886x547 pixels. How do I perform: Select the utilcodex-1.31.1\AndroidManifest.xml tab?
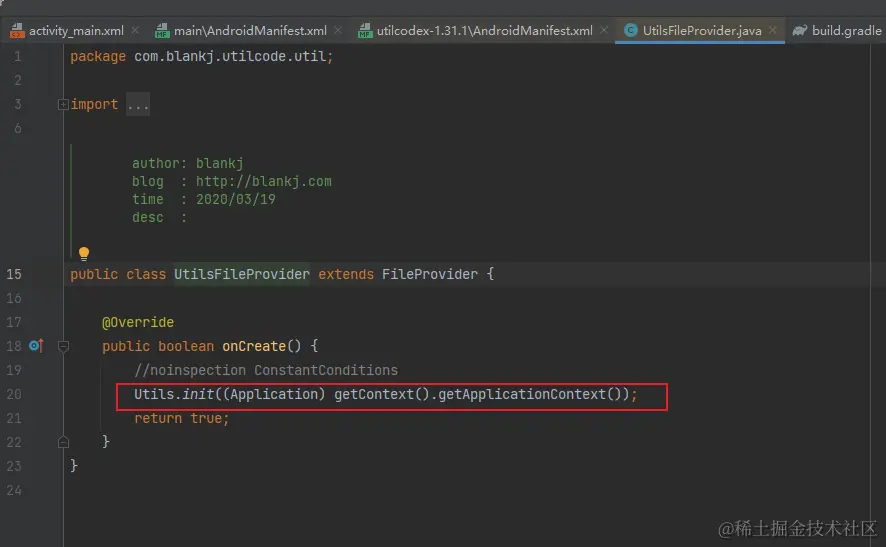point(484,31)
